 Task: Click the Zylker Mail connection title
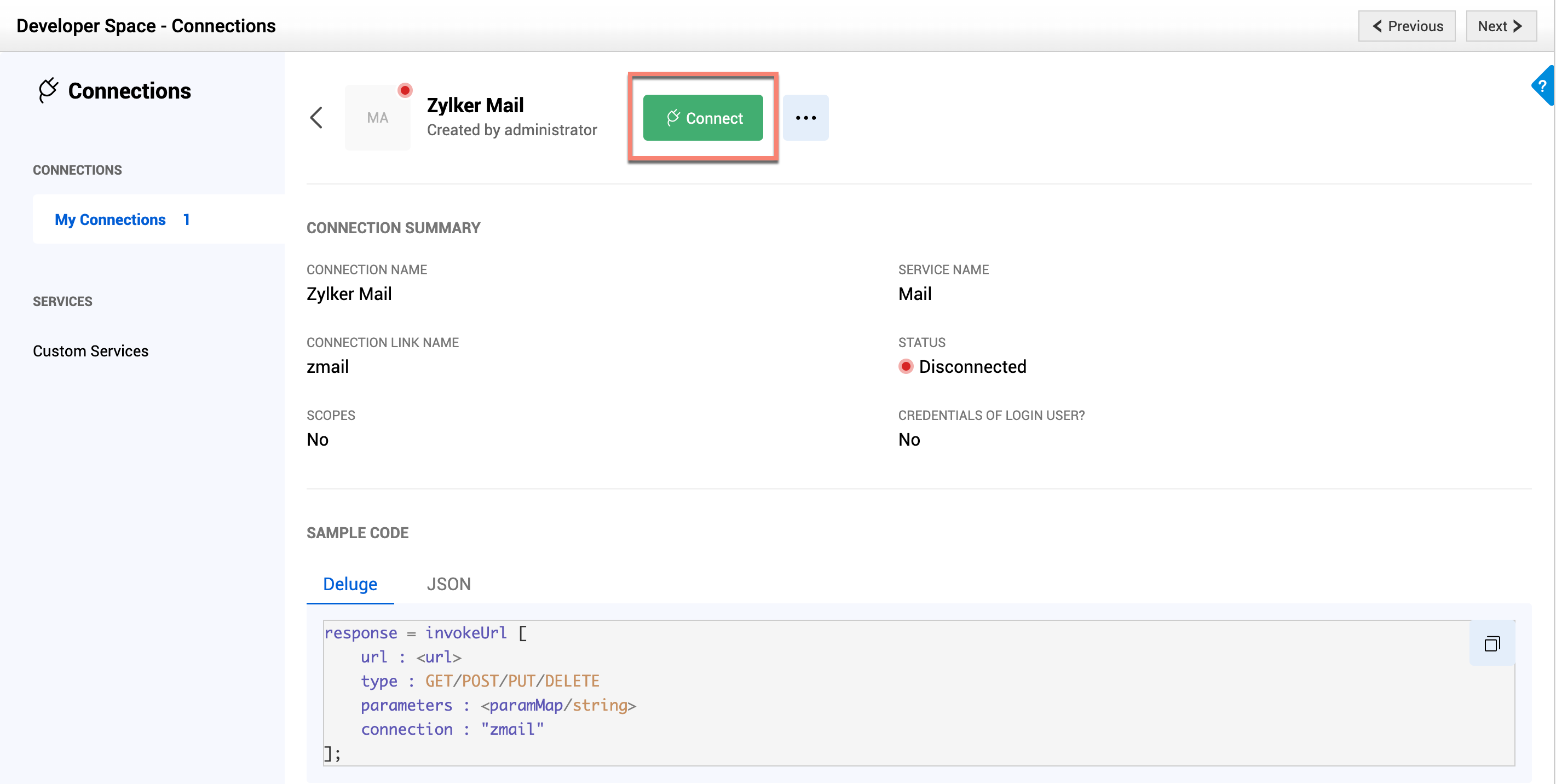coord(475,105)
